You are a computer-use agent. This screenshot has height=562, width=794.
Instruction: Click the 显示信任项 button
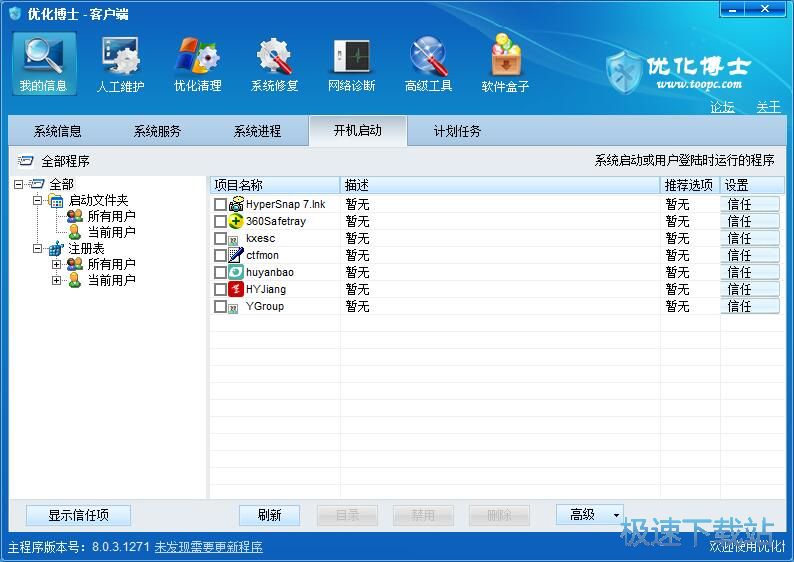[78, 515]
